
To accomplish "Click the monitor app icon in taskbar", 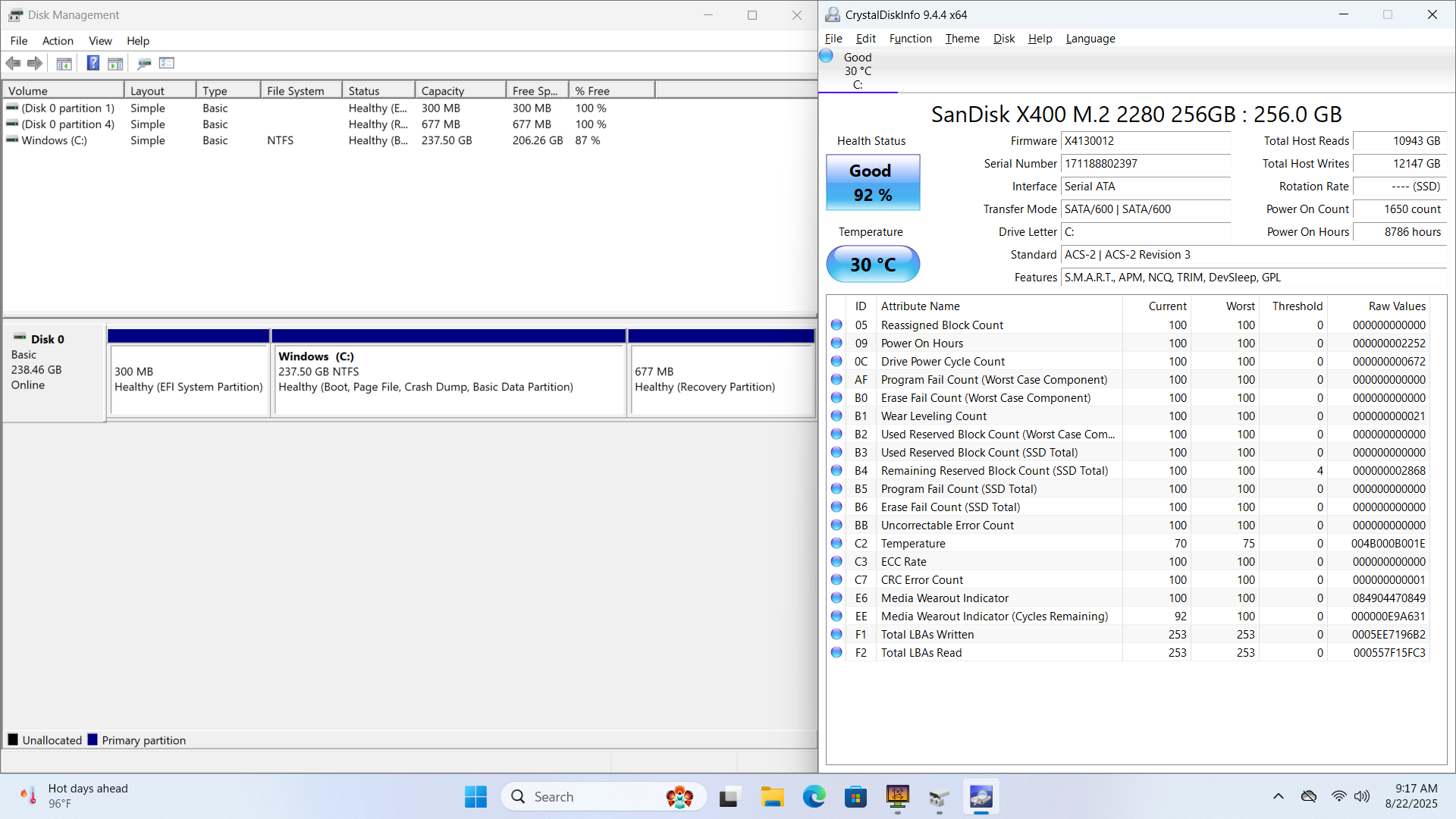I will [x=897, y=796].
